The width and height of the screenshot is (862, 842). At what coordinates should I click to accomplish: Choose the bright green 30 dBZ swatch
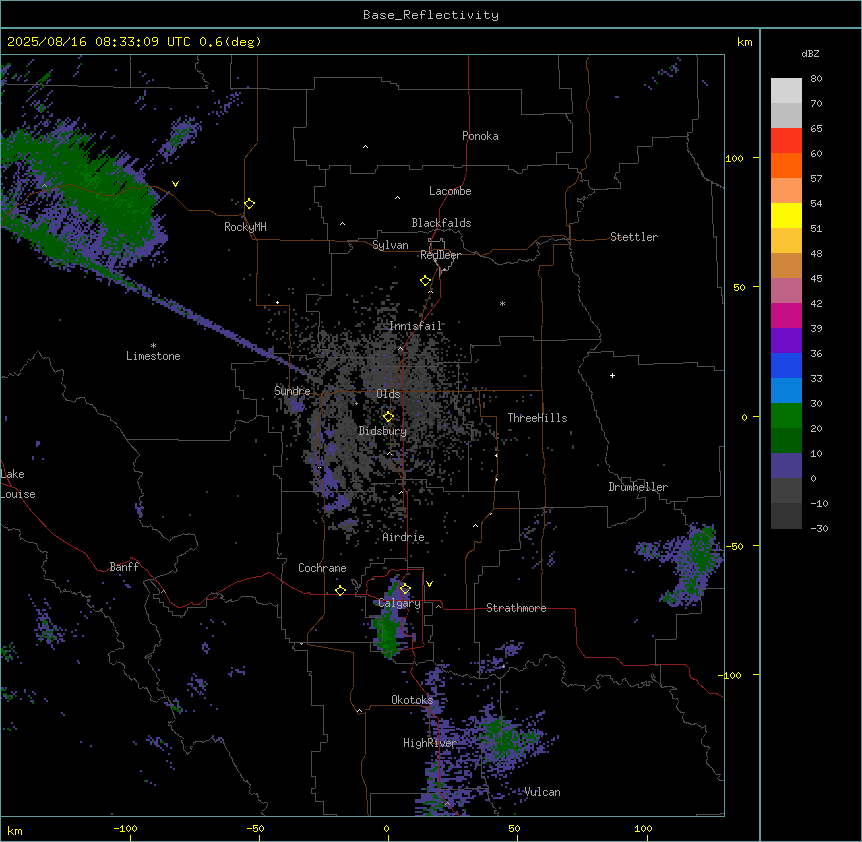tap(786, 416)
